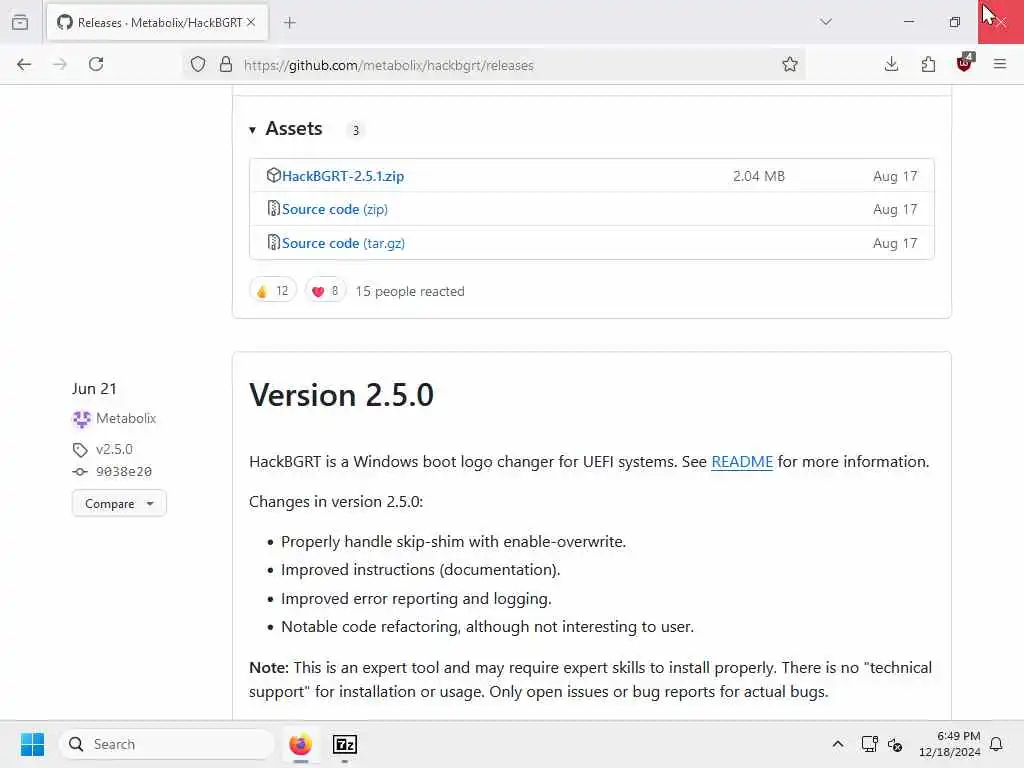Click the Assets count badge 3
This screenshot has height=768, width=1024.
(355, 131)
